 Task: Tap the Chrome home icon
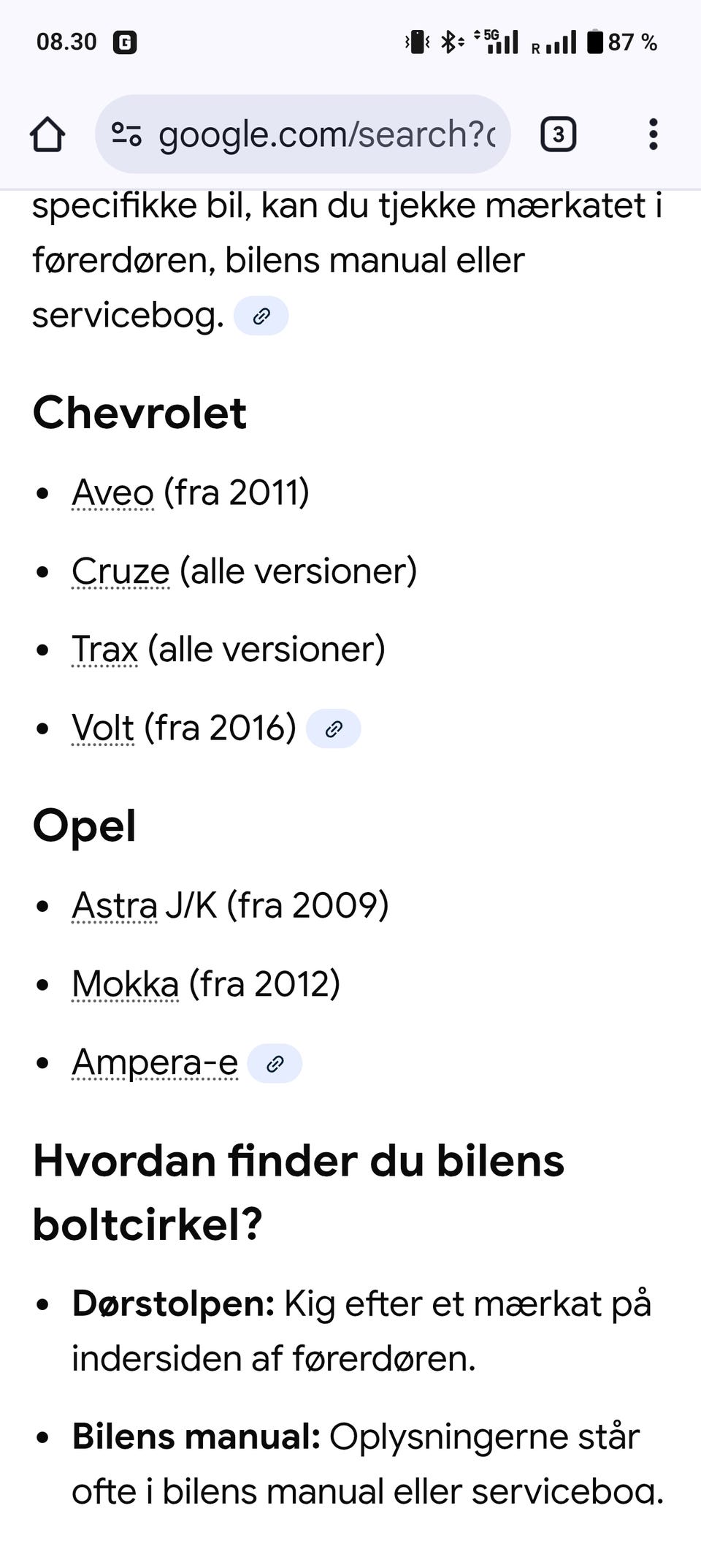click(47, 134)
